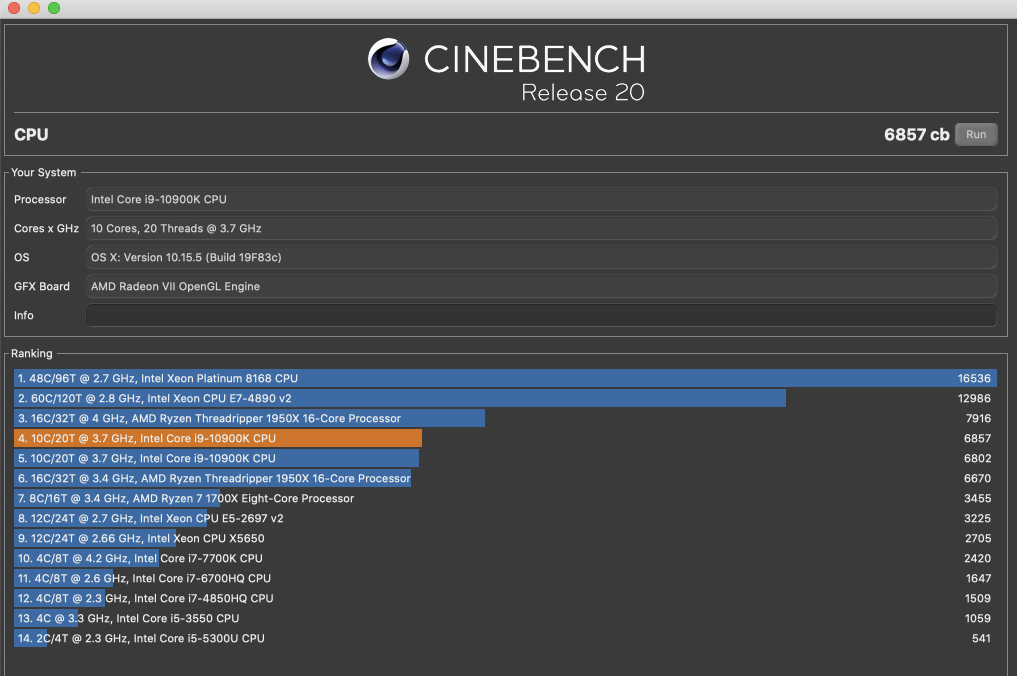Select ranking row 10 Core i7-7700K
This screenshot has height=676, width=1017.
(505, 559)
